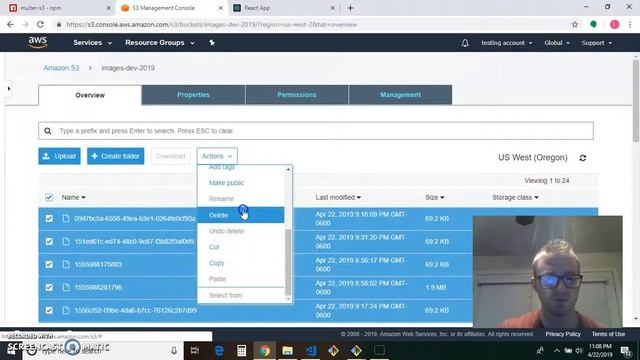Open new browser tab with plus

pyautogui.click(x=350, y=8)
